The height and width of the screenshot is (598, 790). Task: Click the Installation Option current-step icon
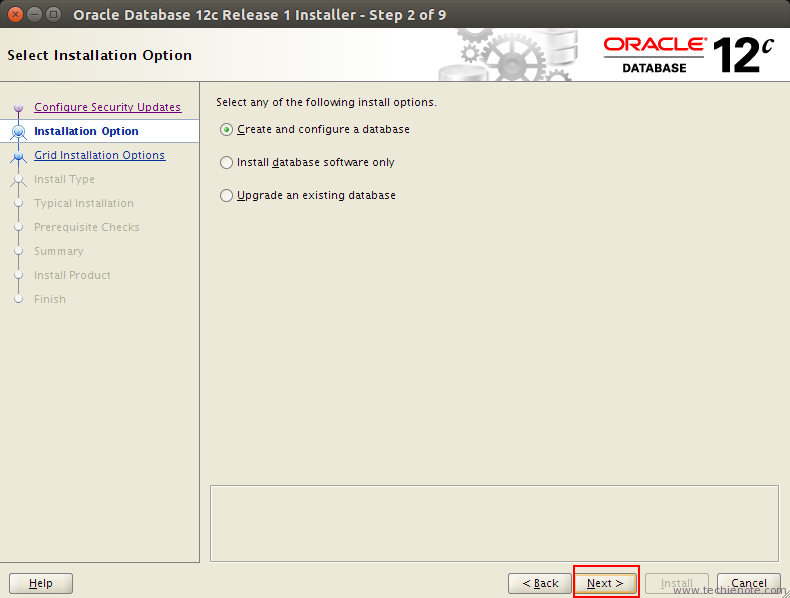click(x=19, y=131)
